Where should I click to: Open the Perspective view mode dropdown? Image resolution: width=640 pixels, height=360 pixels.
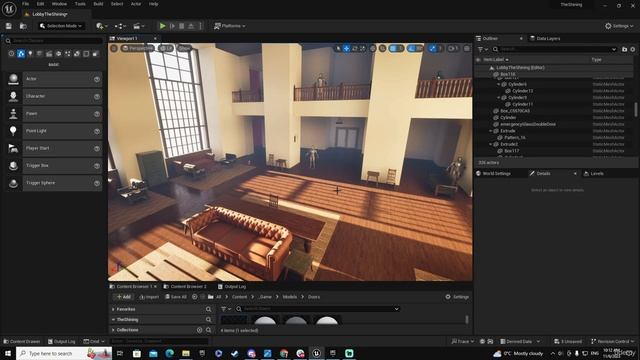[x=138, y=48]
